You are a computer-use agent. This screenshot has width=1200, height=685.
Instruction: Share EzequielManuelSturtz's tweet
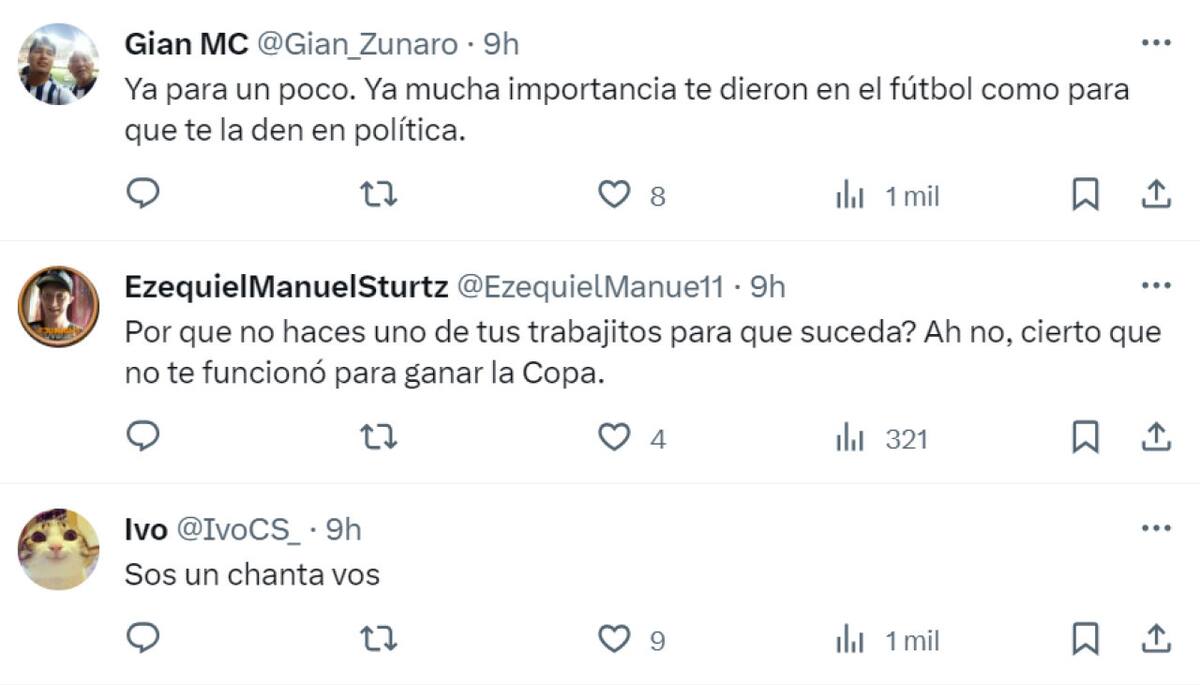pos(1158,438)
